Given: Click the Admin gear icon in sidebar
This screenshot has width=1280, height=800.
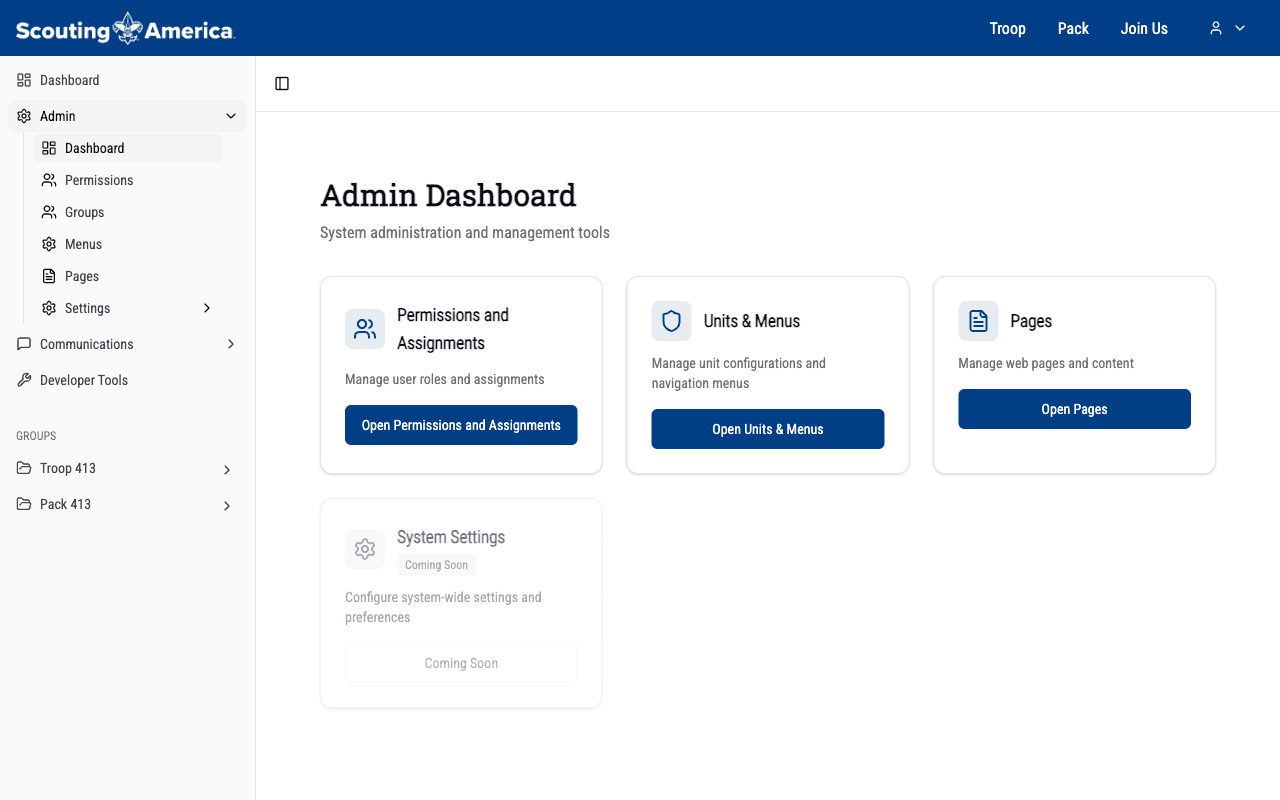Looking at the screenshot, I should pos(24,116).
